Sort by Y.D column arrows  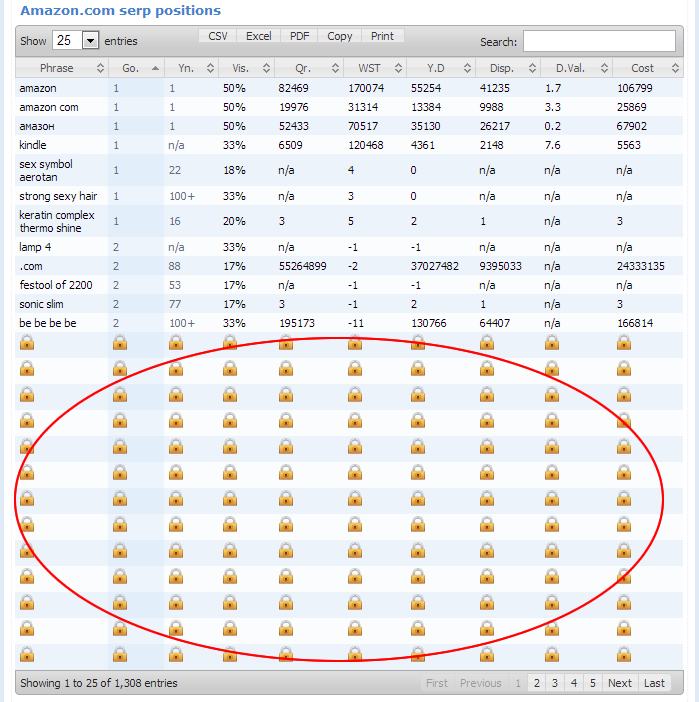coord(467,68)
